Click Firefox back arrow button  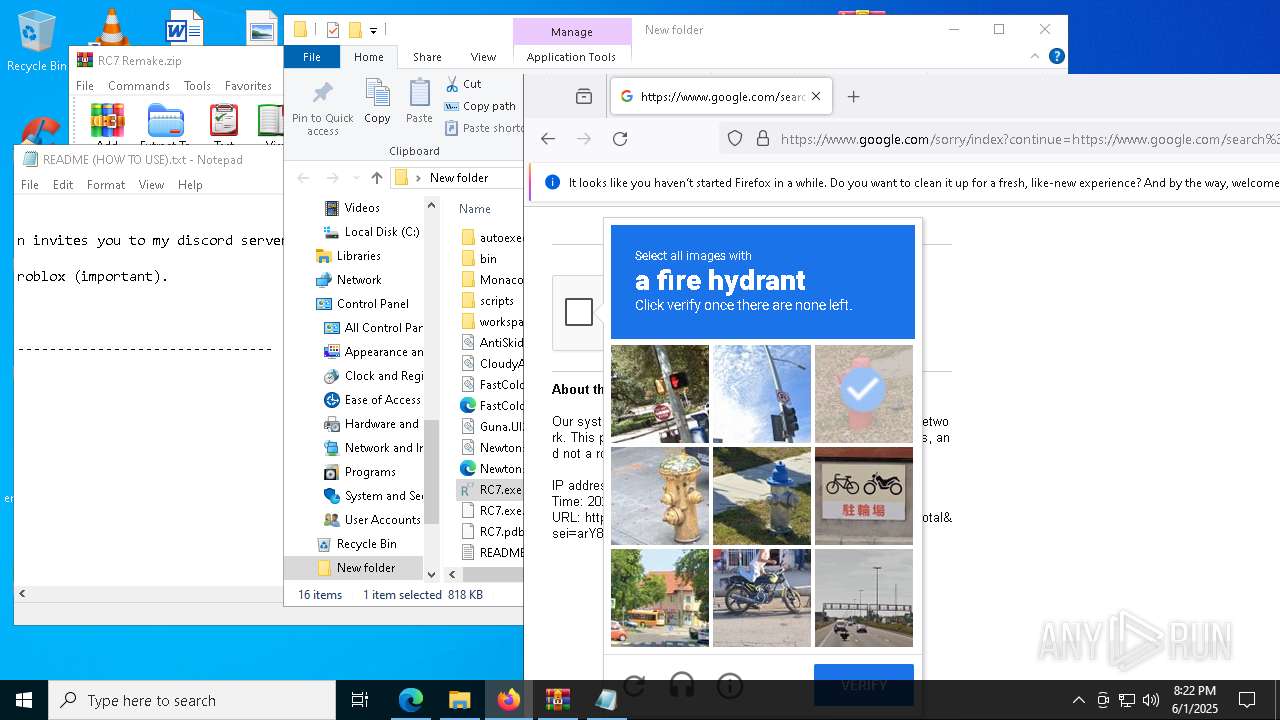(547, 139)
